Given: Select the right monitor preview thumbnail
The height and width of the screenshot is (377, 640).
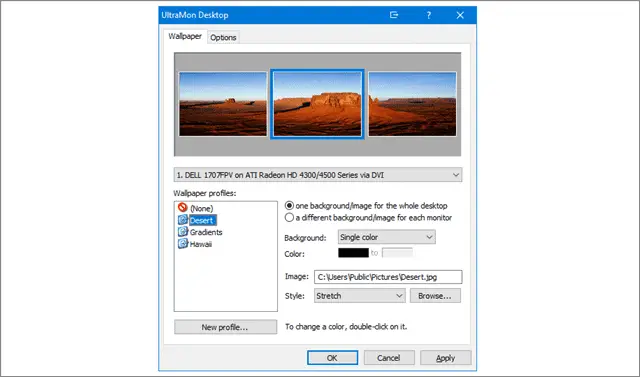Looking at the screenshot, I should (x=413, y=104).
